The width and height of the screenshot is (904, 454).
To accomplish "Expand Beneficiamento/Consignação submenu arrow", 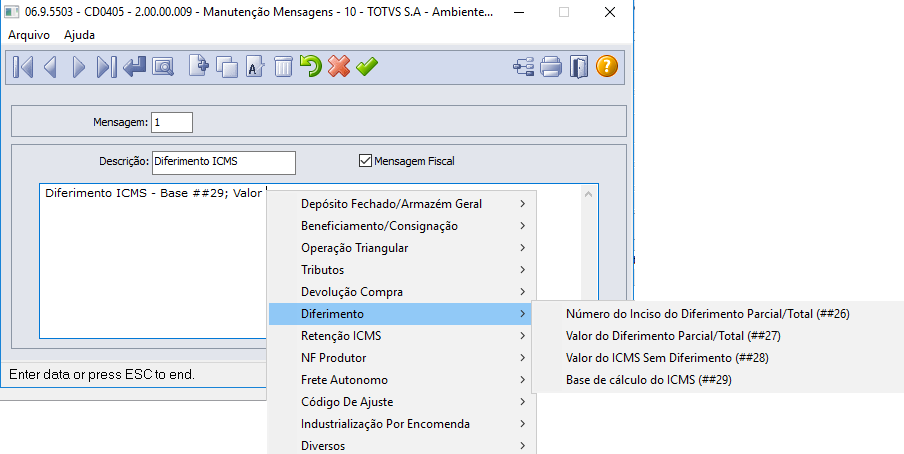I will (522, 226).
